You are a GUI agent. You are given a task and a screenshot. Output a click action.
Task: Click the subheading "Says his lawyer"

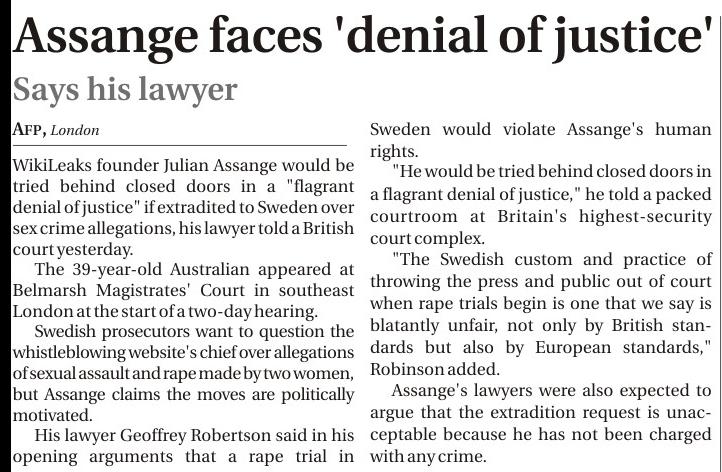tap(125, 90)
